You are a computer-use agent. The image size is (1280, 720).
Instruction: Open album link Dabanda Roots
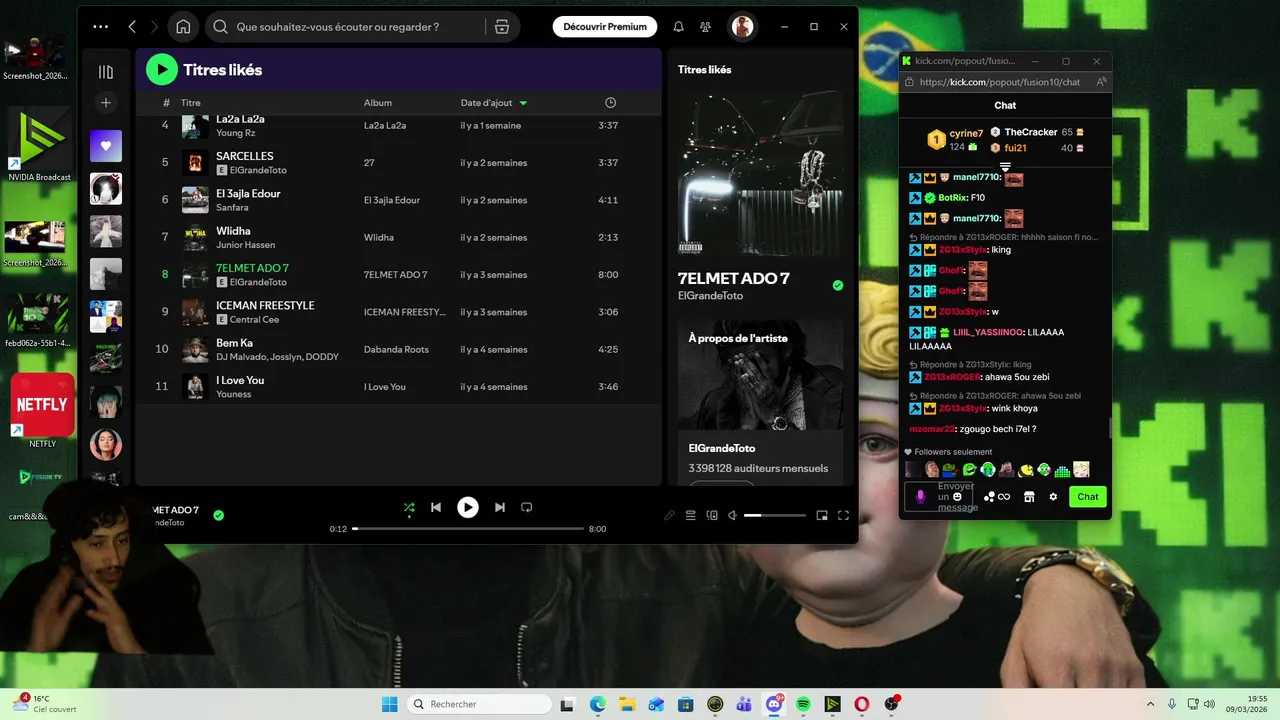coord(396,350)
